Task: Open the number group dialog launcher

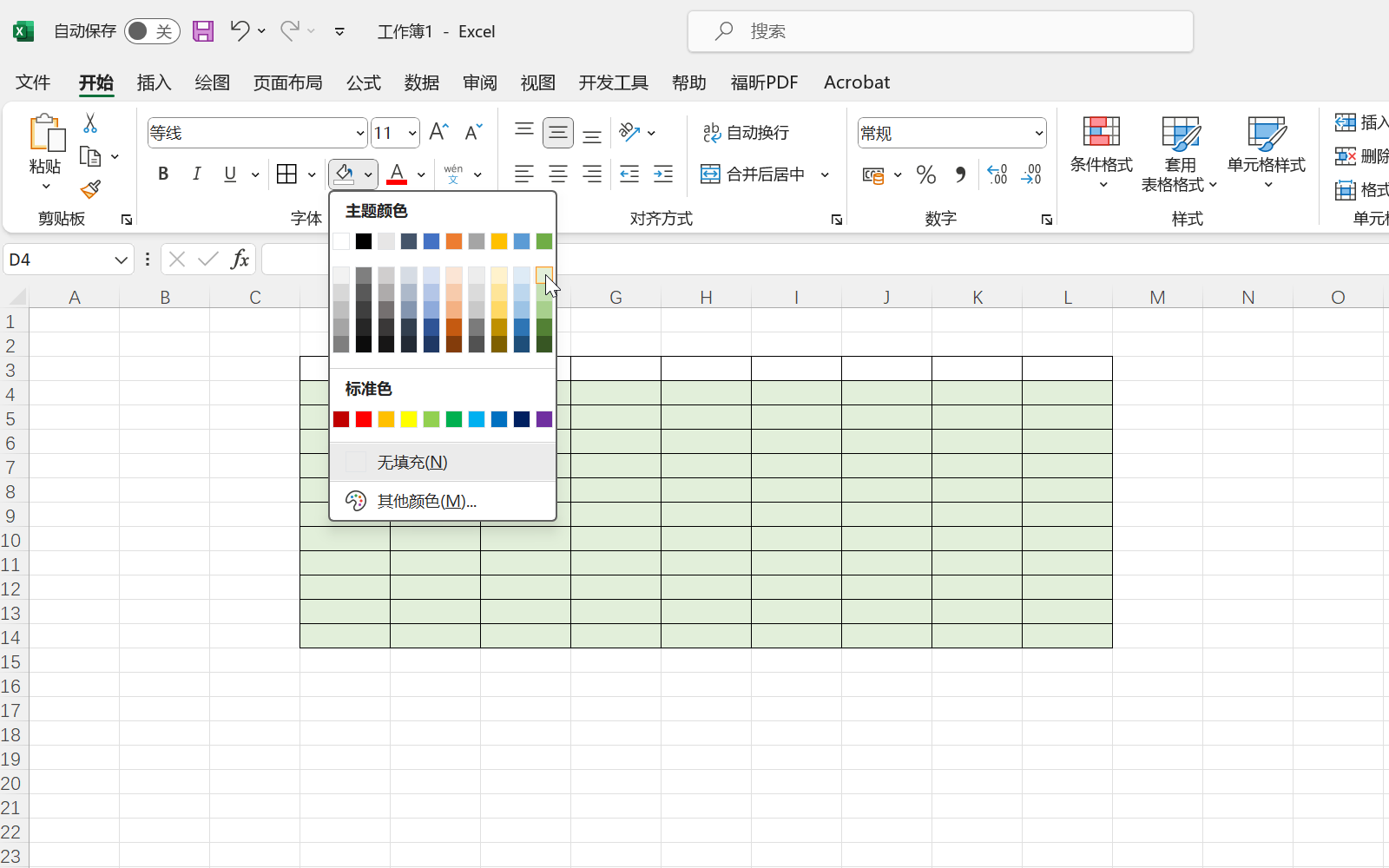Action: click(x=1047, y=220)
